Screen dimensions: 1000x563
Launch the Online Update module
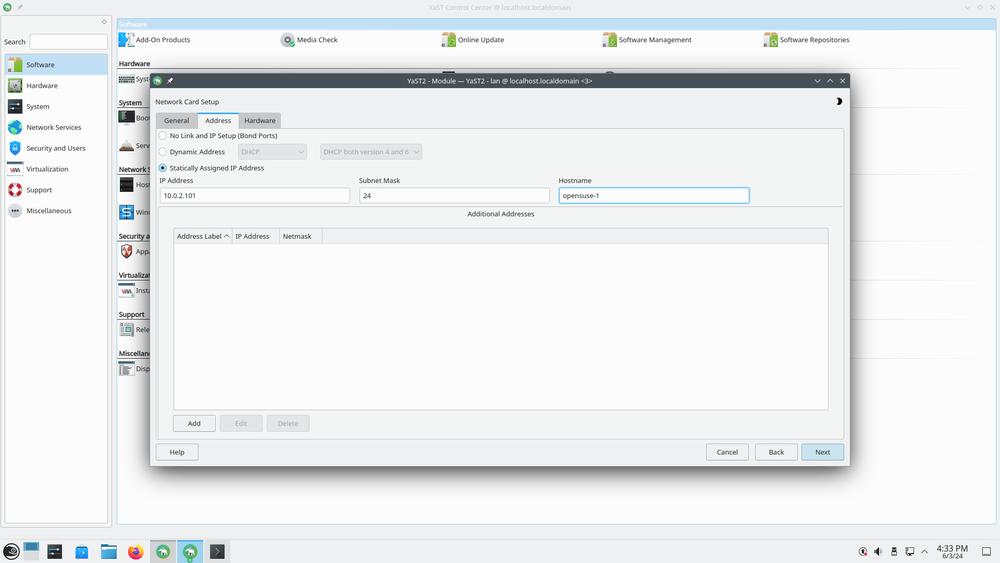pyautogui.click(x=480, y=40)
